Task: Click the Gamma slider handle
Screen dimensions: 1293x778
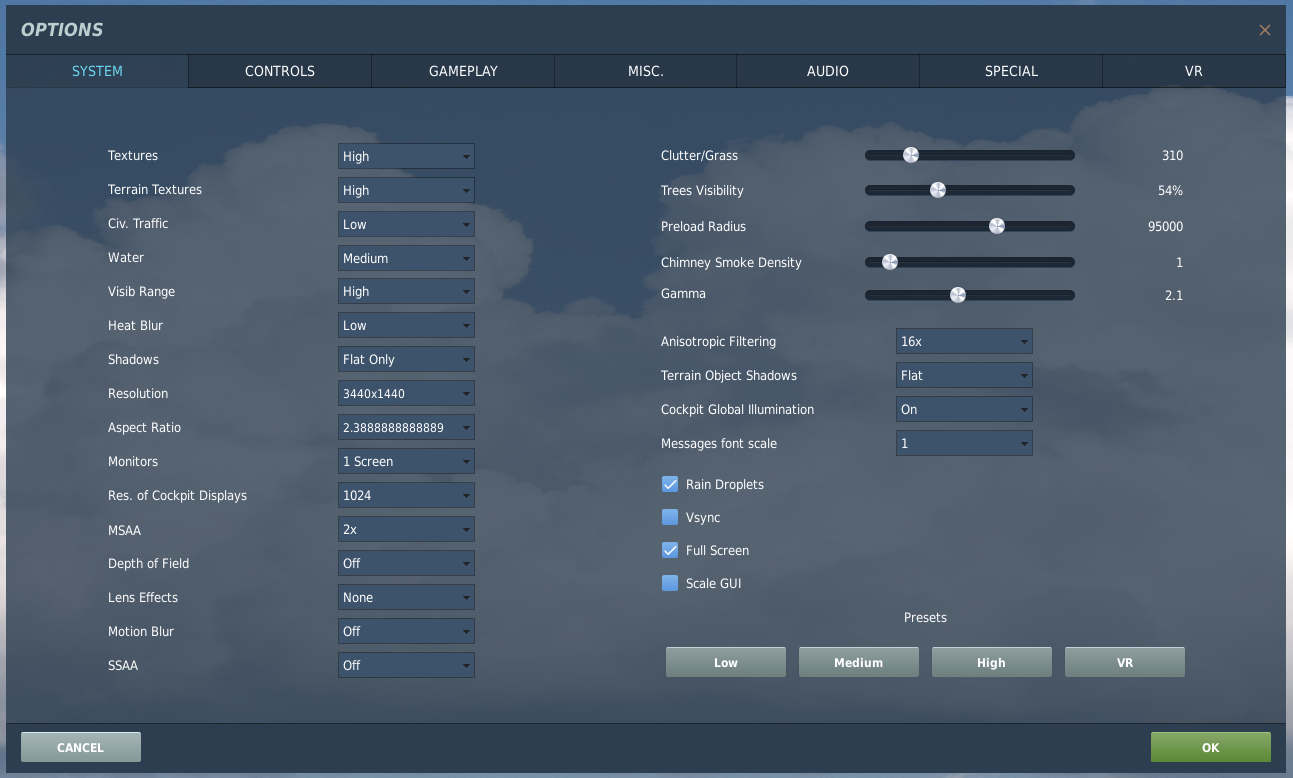Action: [957, 295]
